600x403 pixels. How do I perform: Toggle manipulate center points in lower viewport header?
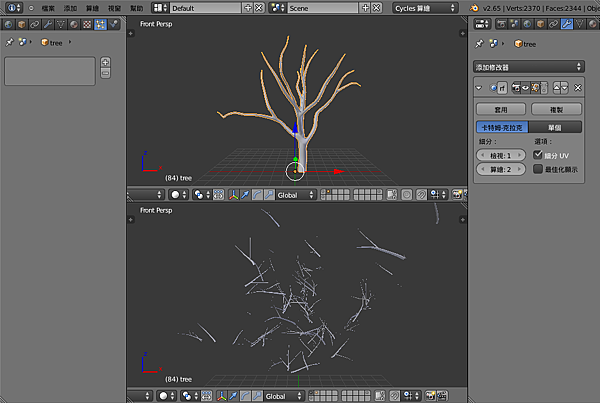(x=206, y=396)
